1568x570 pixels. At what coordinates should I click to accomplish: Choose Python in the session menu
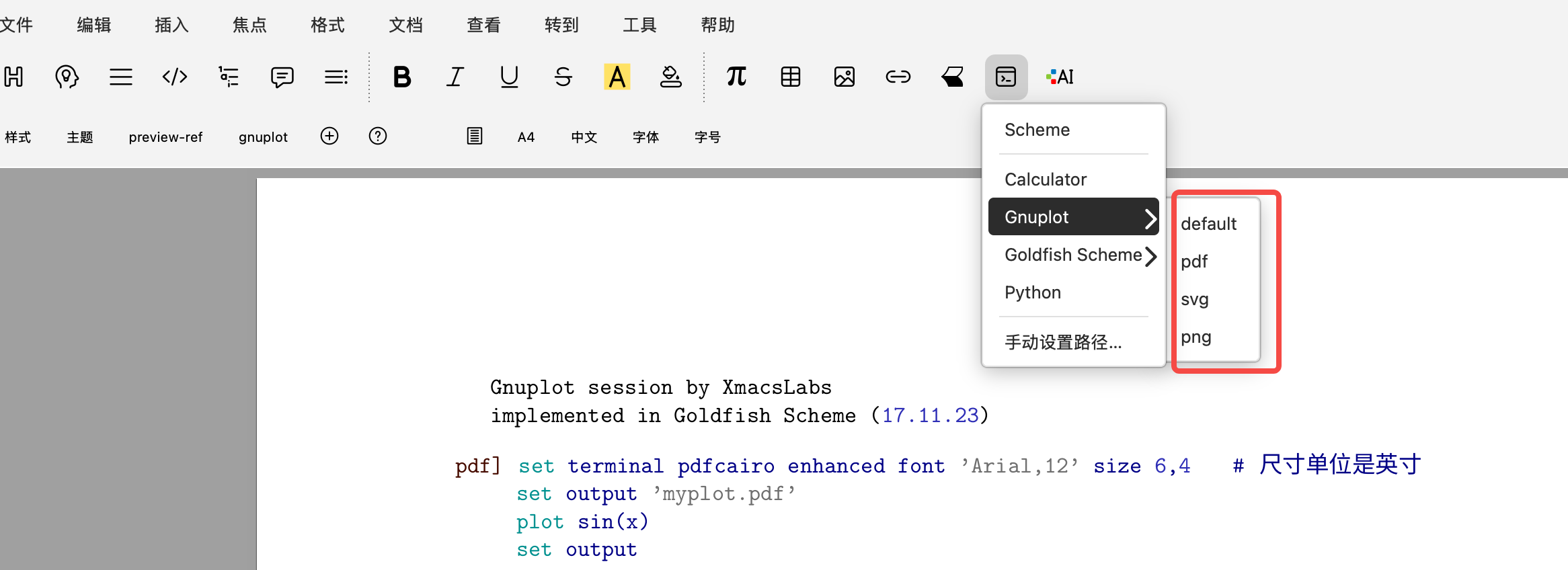(x=1033, y=292)
